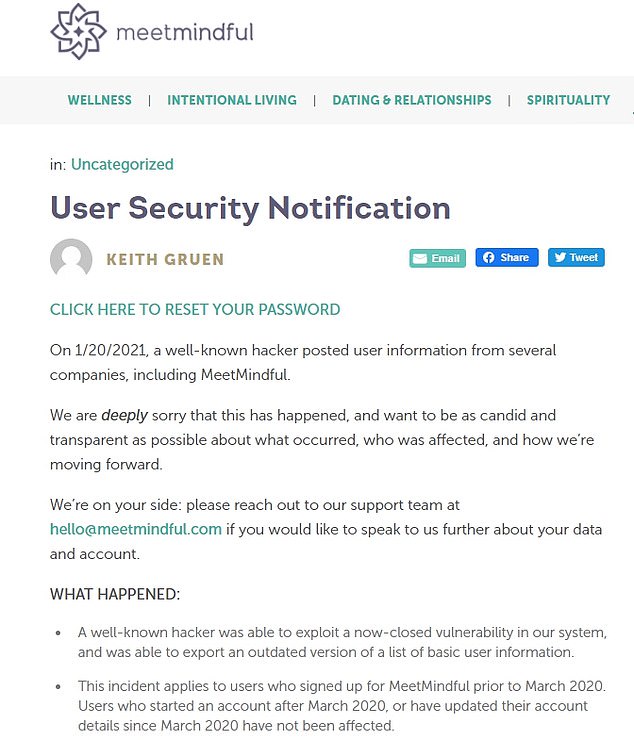Click the Facebook logo icon
The image size is (634, 740).
coord(488,257)
